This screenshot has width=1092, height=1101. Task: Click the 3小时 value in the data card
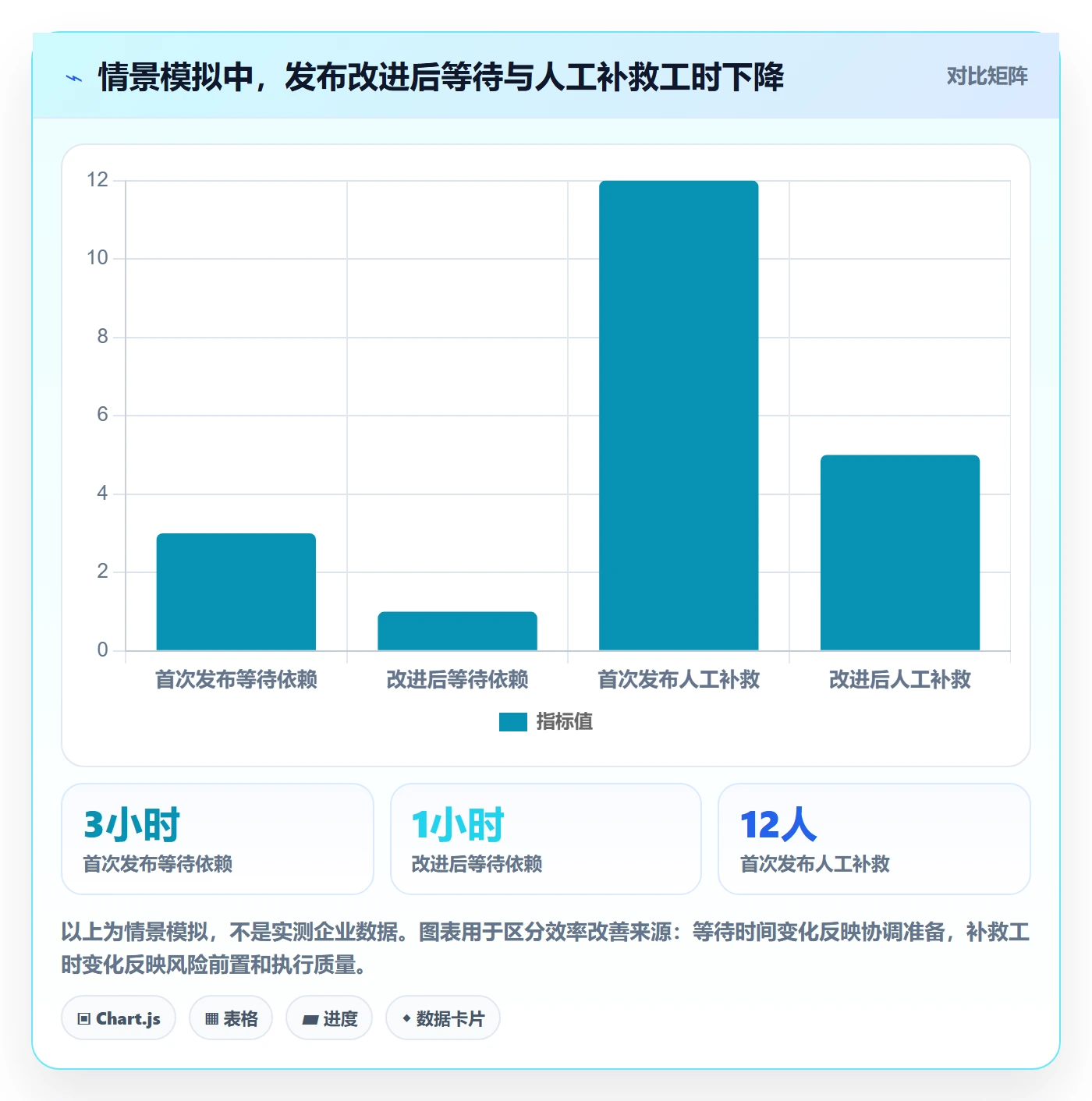point(132,824)
